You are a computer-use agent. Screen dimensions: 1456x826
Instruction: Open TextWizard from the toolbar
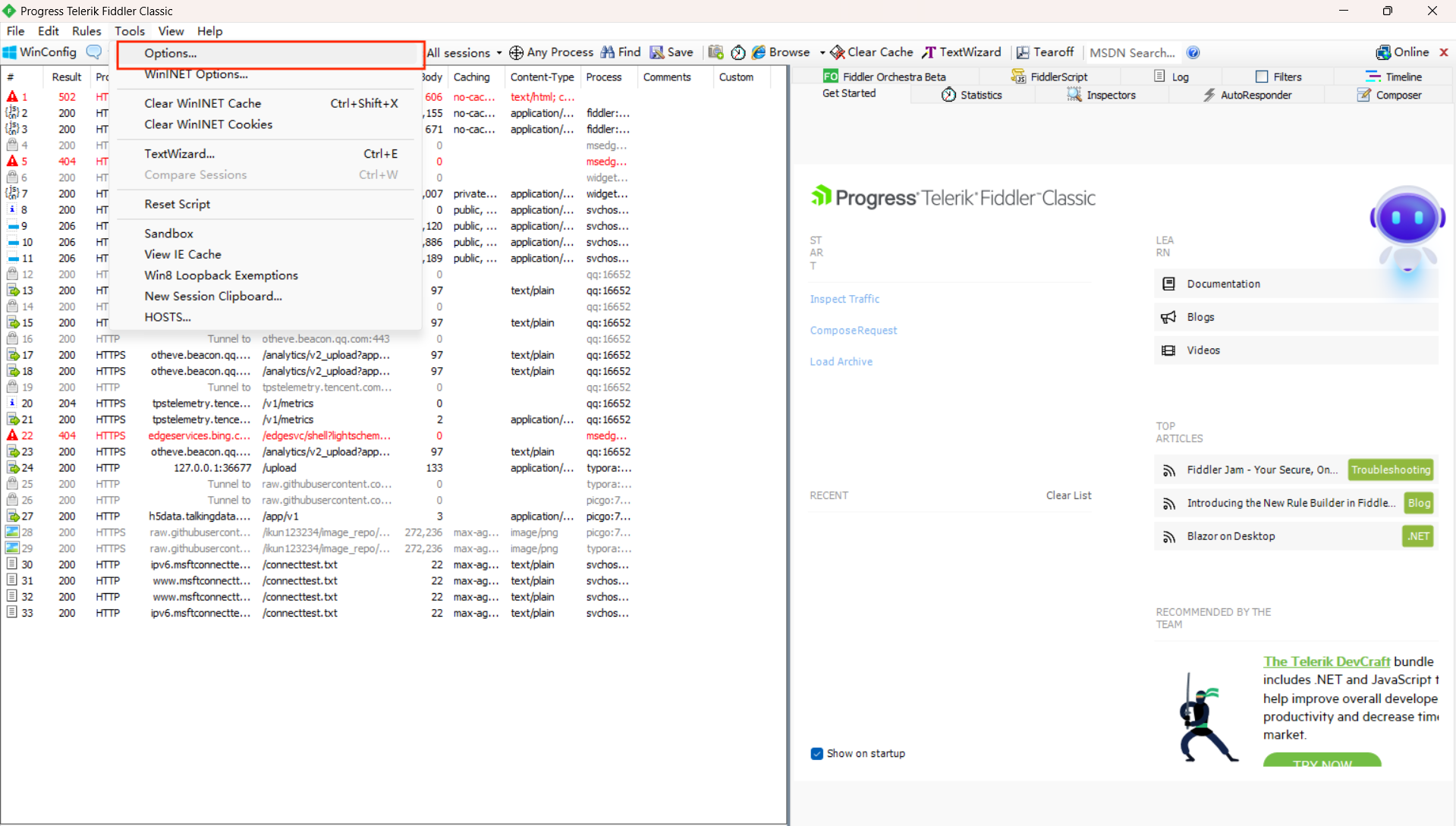(962, 52)
